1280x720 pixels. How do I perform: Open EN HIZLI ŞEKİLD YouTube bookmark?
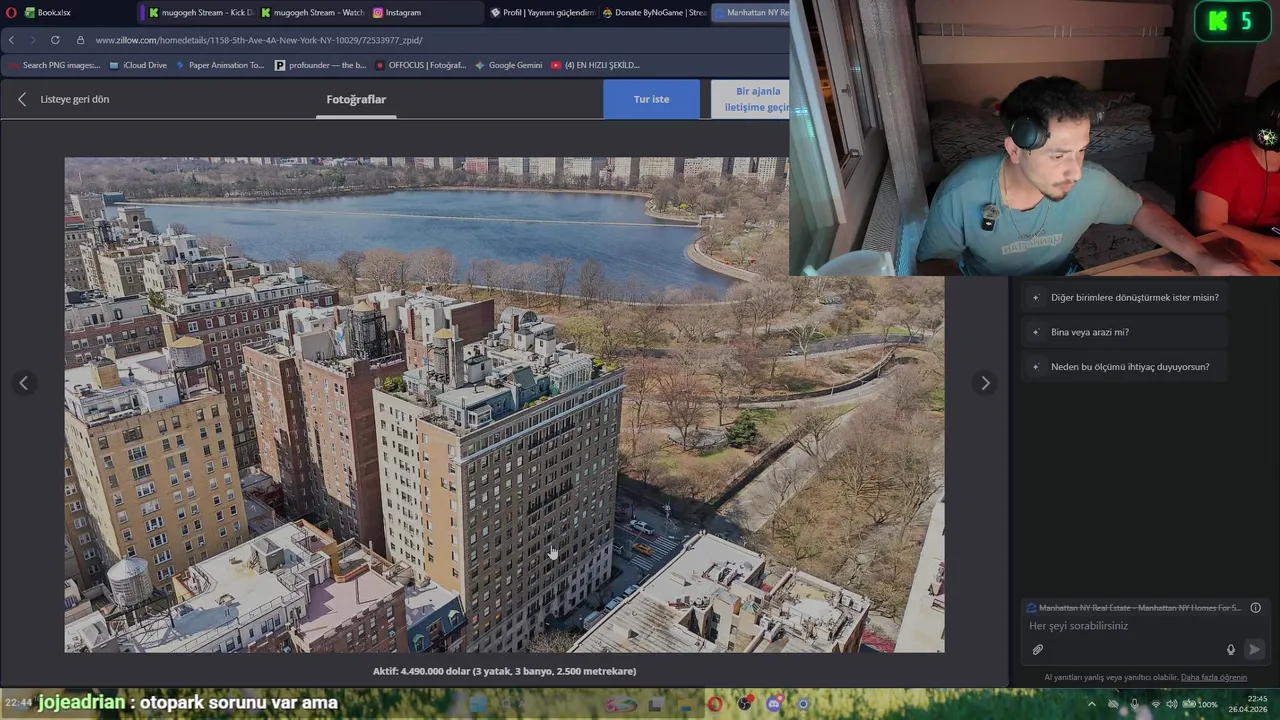click(595, 65)
